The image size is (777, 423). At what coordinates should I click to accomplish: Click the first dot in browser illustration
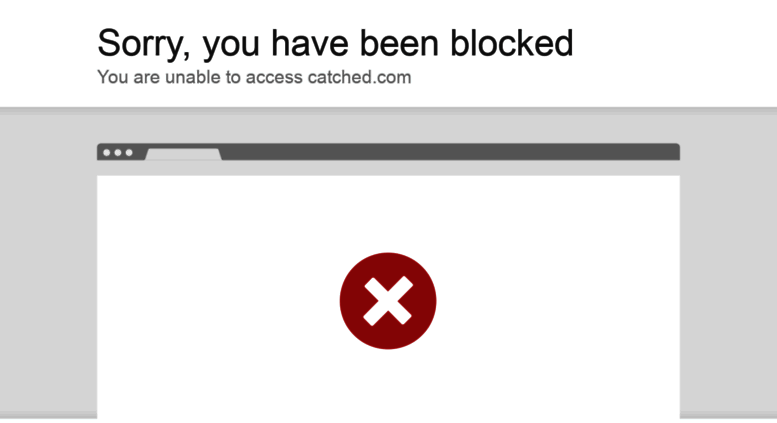107,153
